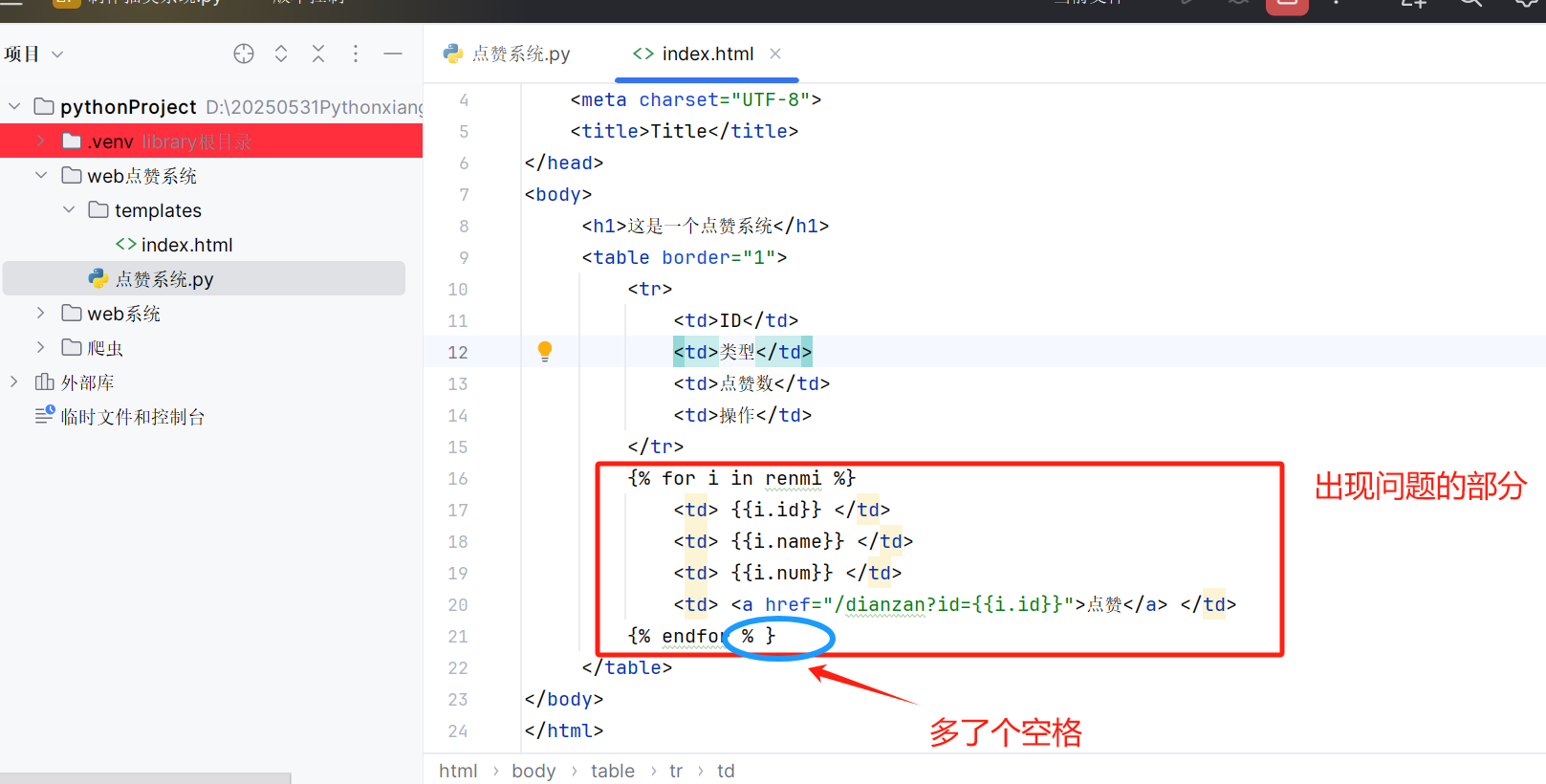Expand the .venv folder chevron
This screenshot has height=784, width=1546.
coord(41,141)
